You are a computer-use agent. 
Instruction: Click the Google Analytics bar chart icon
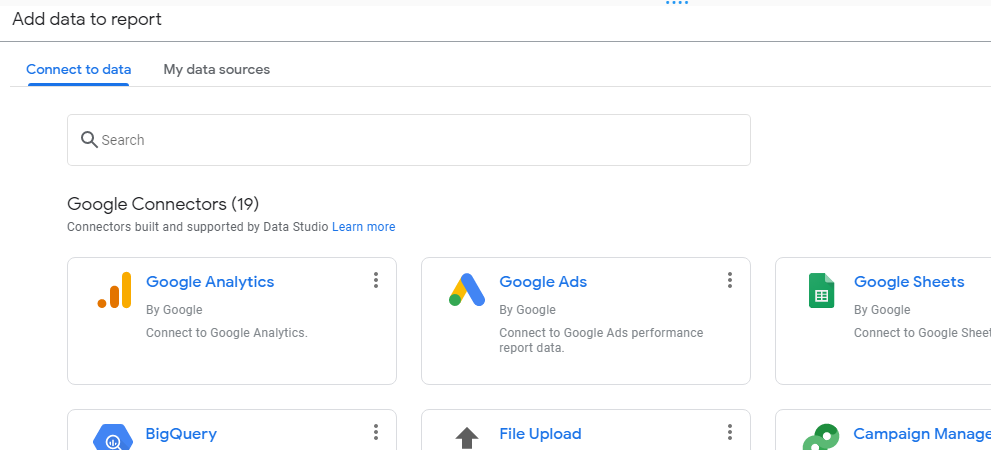click(x=114, y=290)
